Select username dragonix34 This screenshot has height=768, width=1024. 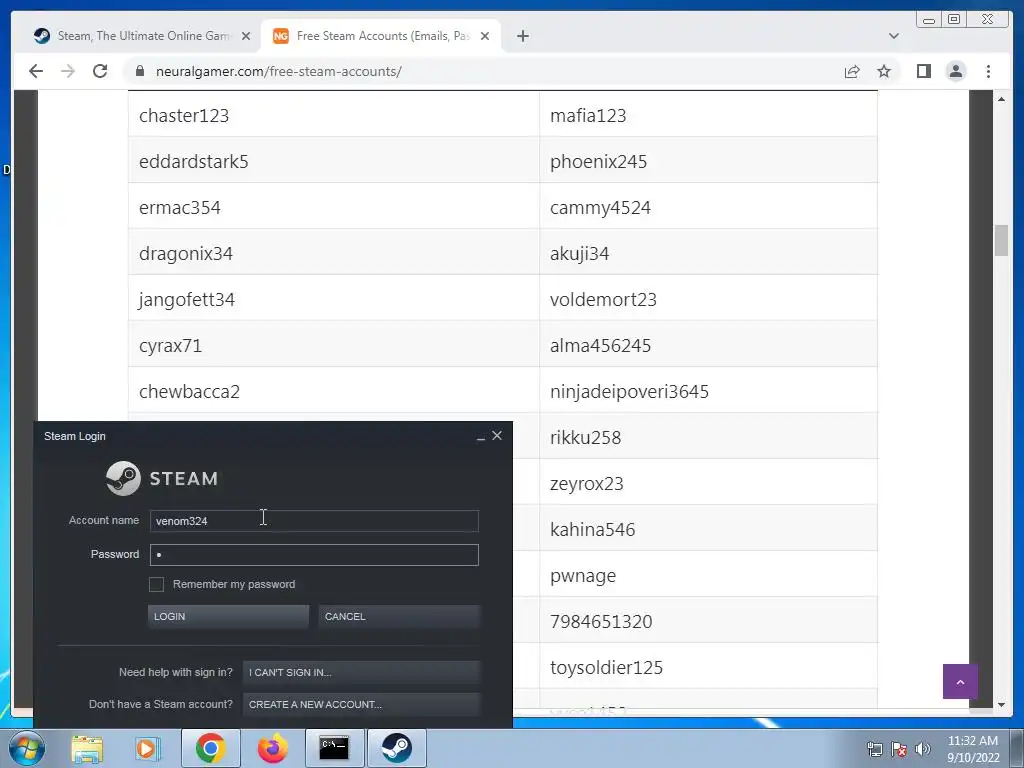[186, 253]
